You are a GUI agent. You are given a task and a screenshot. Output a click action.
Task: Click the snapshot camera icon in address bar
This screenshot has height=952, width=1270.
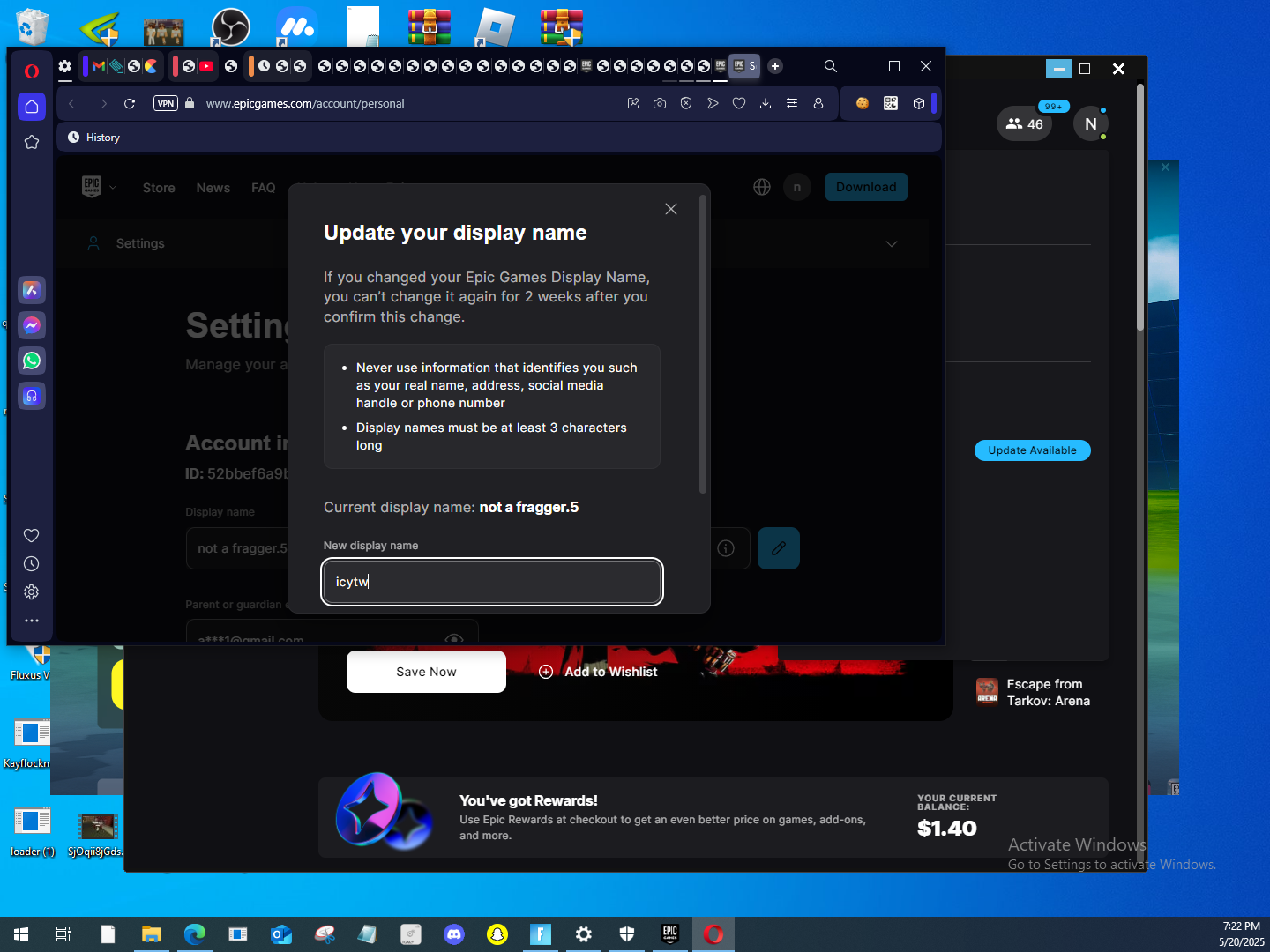click(660, 103)
